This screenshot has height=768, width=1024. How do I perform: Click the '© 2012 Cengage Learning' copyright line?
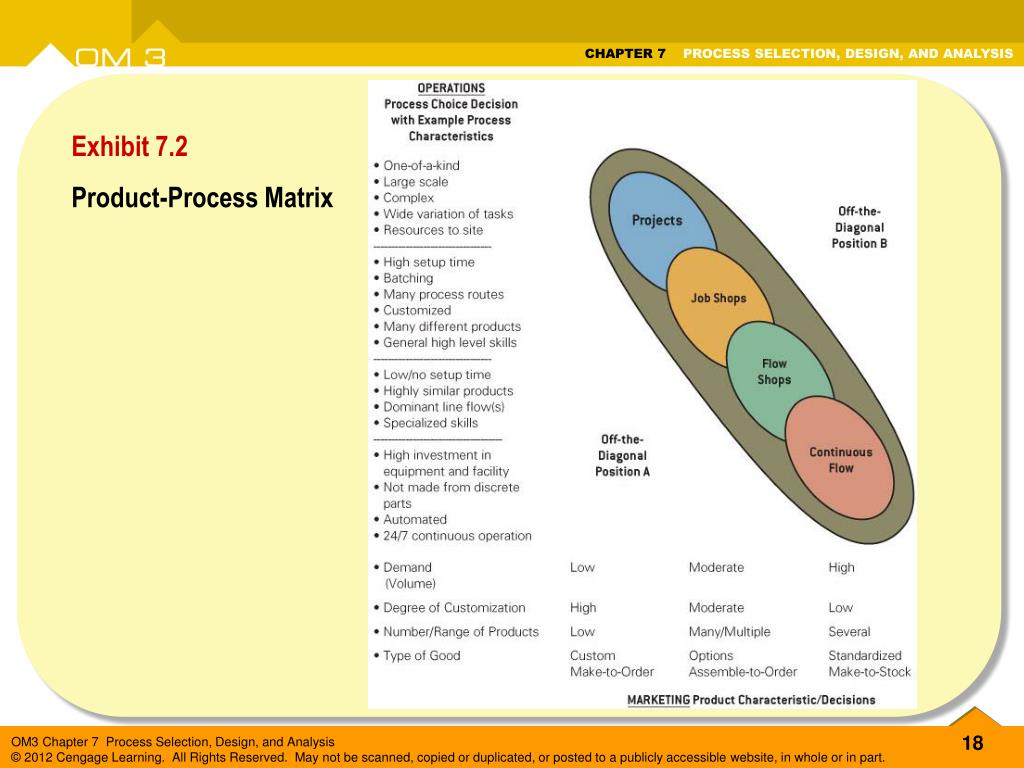tap(448, 758)
